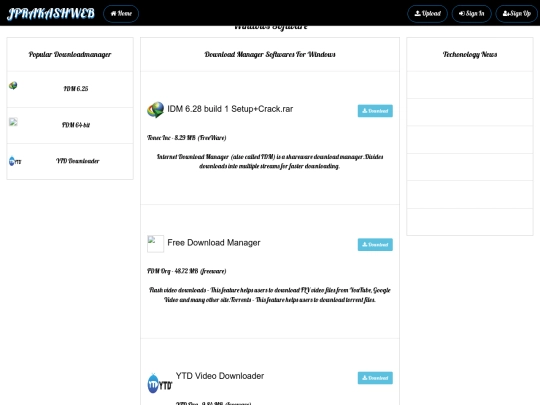
Task: Click the JPRAKASHWEB site logo
Action: (51, 13)
